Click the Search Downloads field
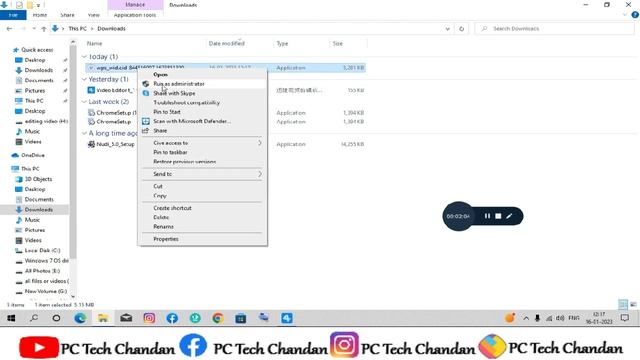The image size is (640, 360). [554, 29]
